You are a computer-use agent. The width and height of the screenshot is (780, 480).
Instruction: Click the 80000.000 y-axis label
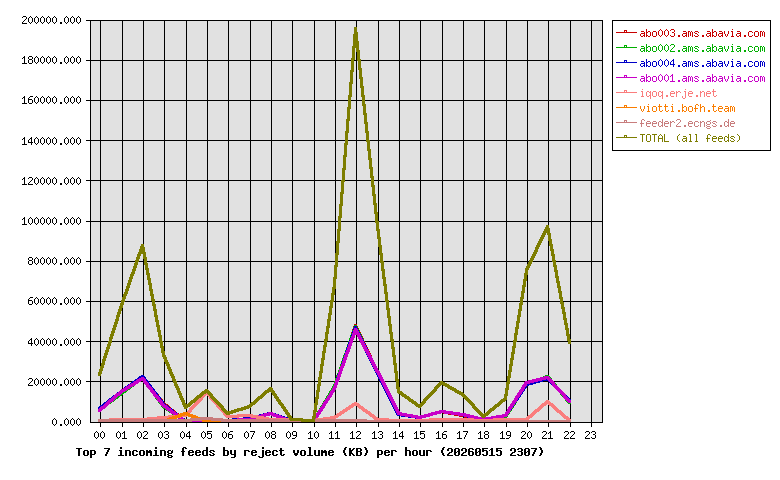coord(54,261)
